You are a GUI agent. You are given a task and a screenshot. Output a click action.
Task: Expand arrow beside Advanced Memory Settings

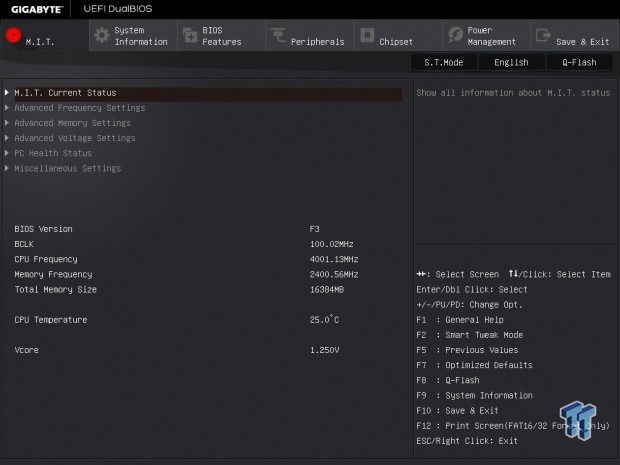point(7,123)
